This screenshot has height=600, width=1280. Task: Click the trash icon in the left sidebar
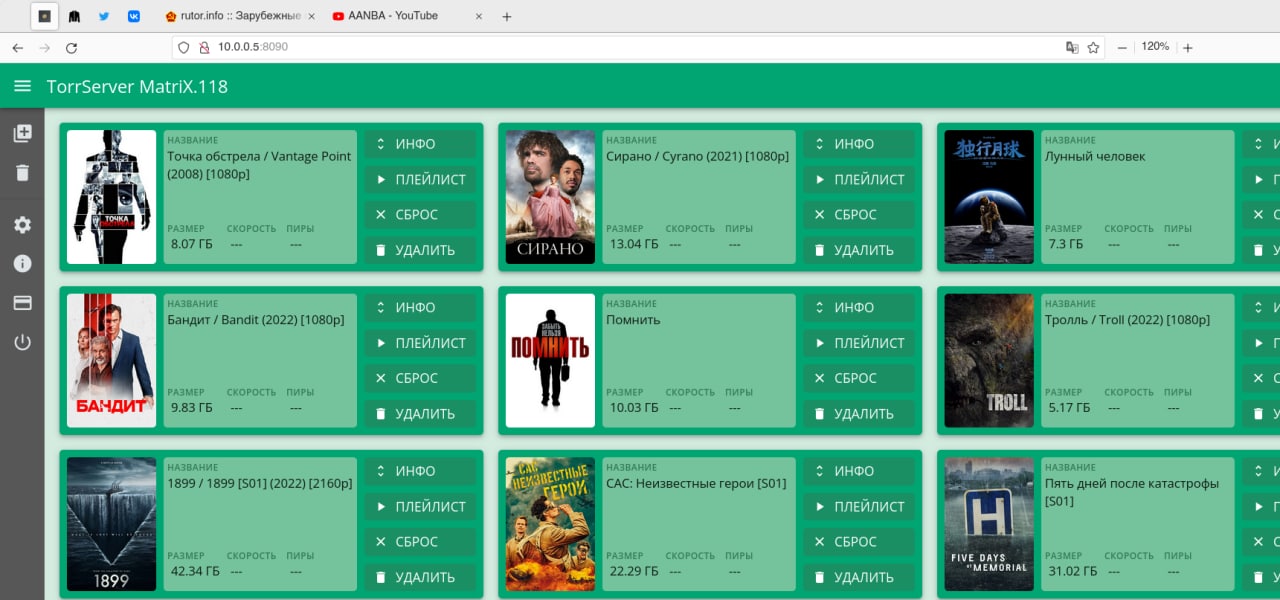tap(22, 173)
